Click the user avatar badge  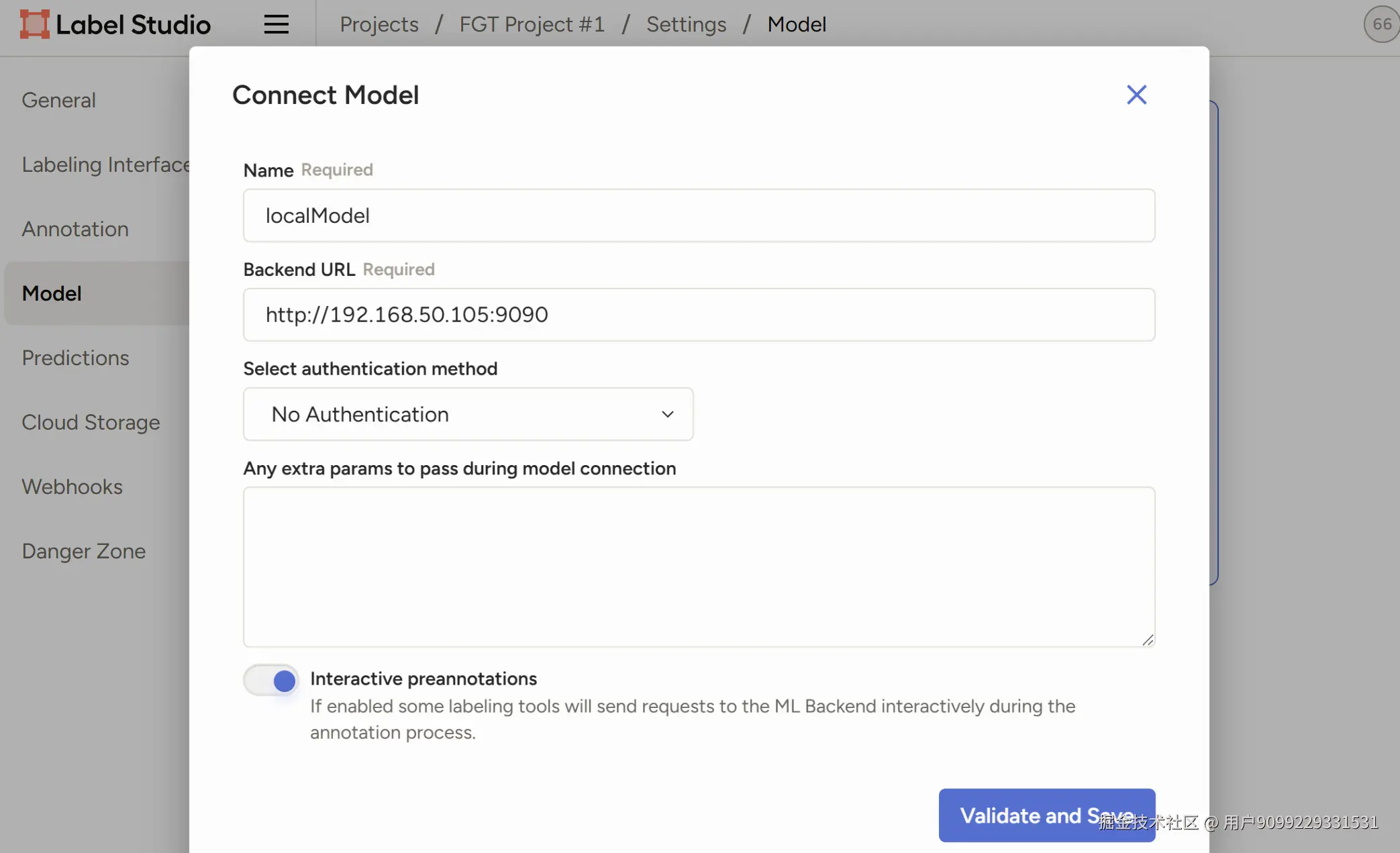pos(1381,24)
